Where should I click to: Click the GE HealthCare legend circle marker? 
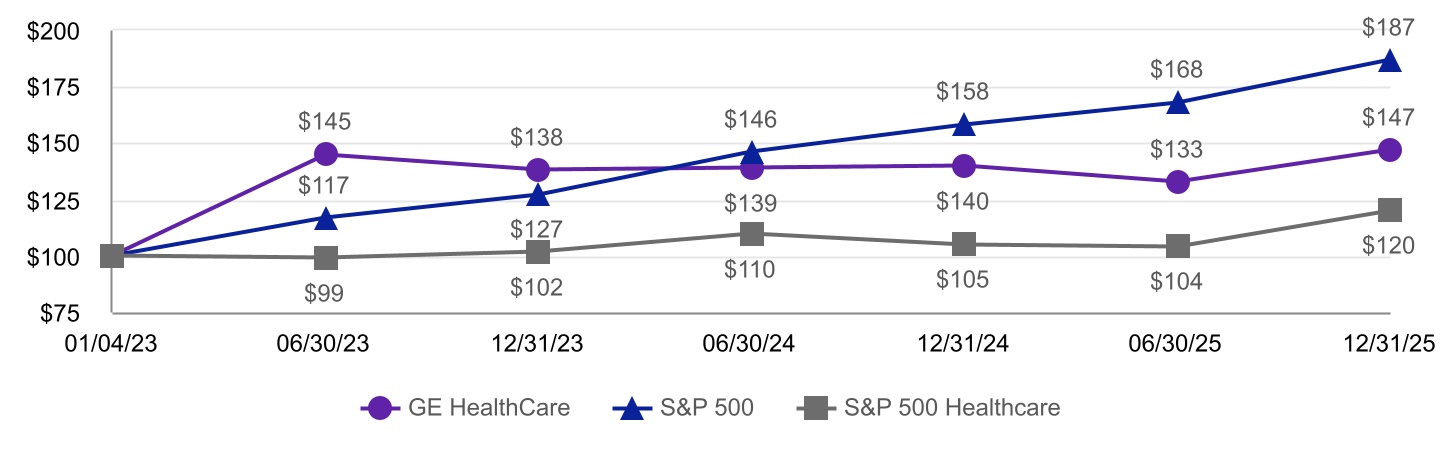[x=380, y=408]
